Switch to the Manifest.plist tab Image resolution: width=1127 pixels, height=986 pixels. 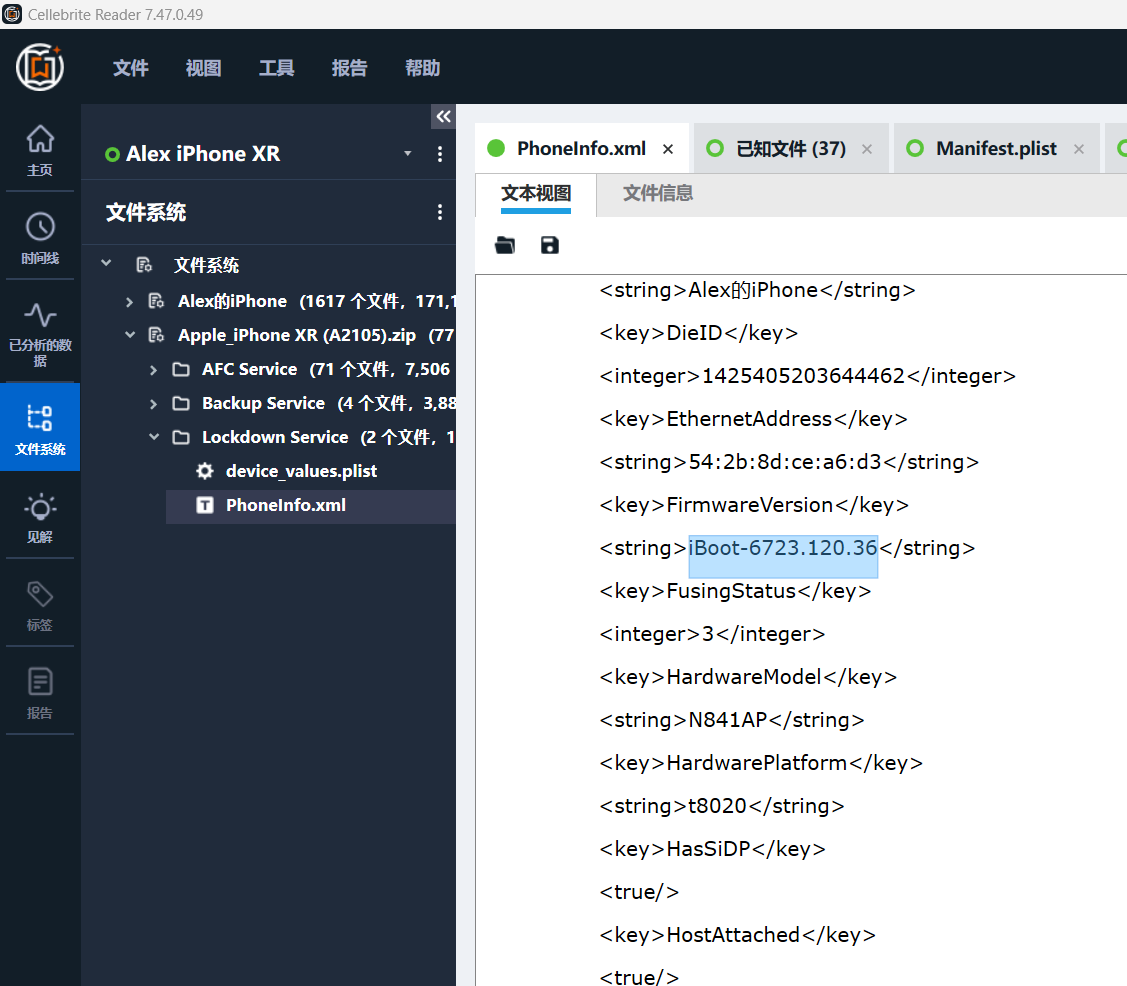pos(996,149)
